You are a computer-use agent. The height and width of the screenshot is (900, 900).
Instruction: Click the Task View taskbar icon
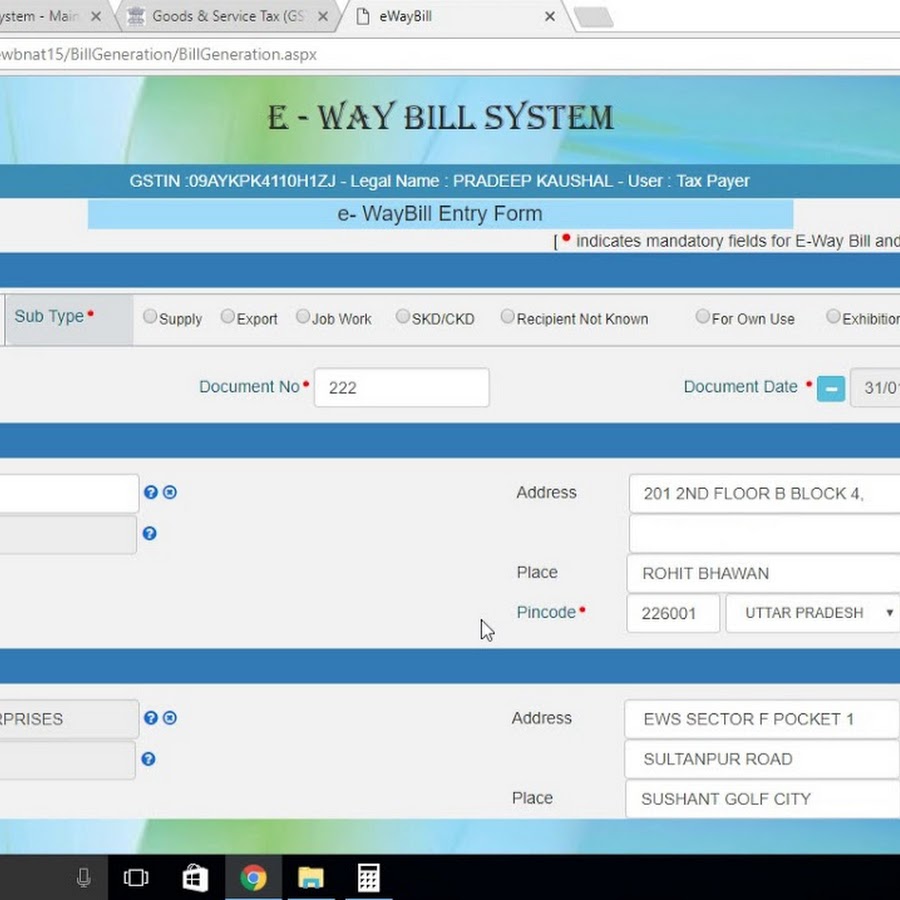[x=136, y=878]
